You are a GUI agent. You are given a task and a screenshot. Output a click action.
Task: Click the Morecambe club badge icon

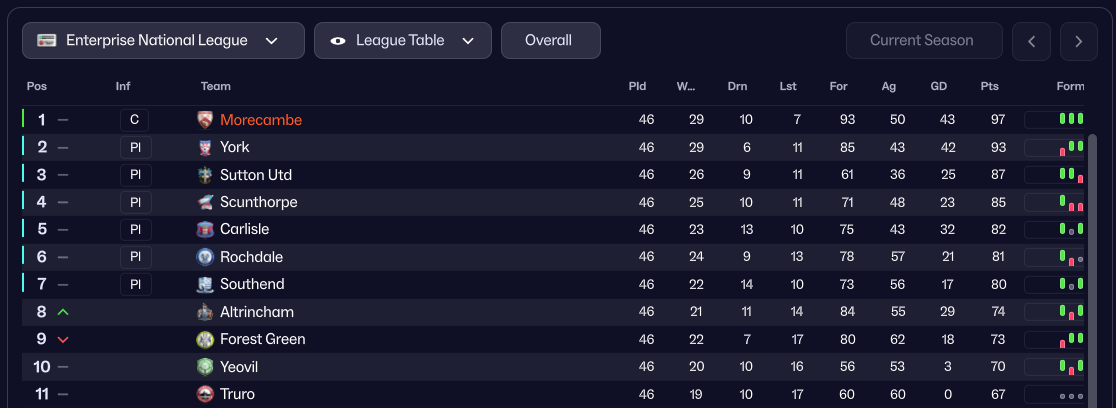click(x=205, y=120)
